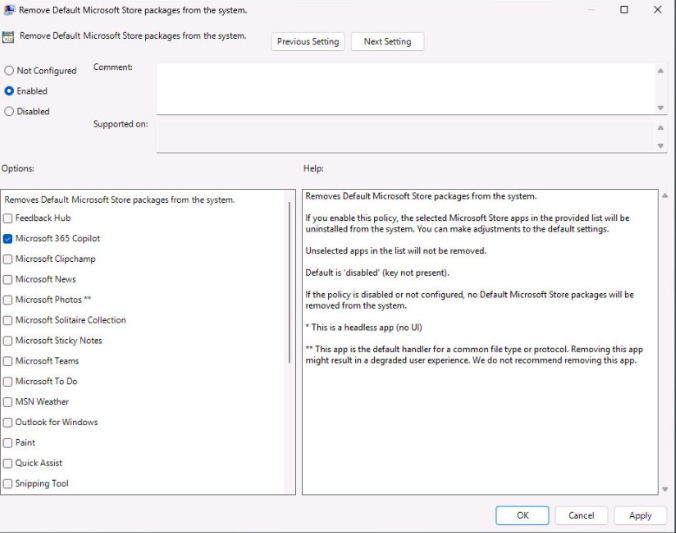676x533 pixels.
Task: Click Supported on scroll down arrow
Action: (660, 146)
